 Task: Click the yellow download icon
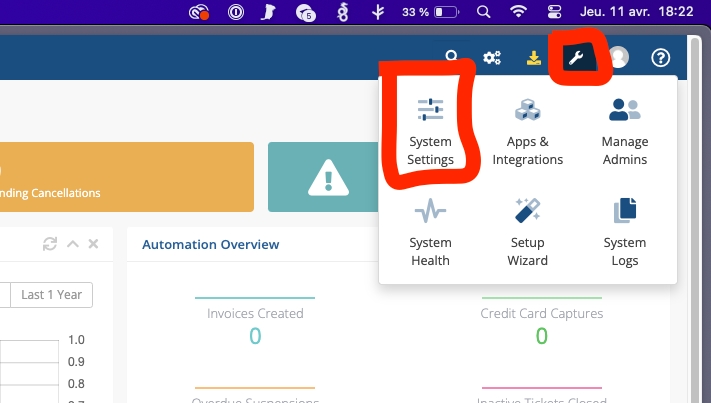tap(534, 58)
